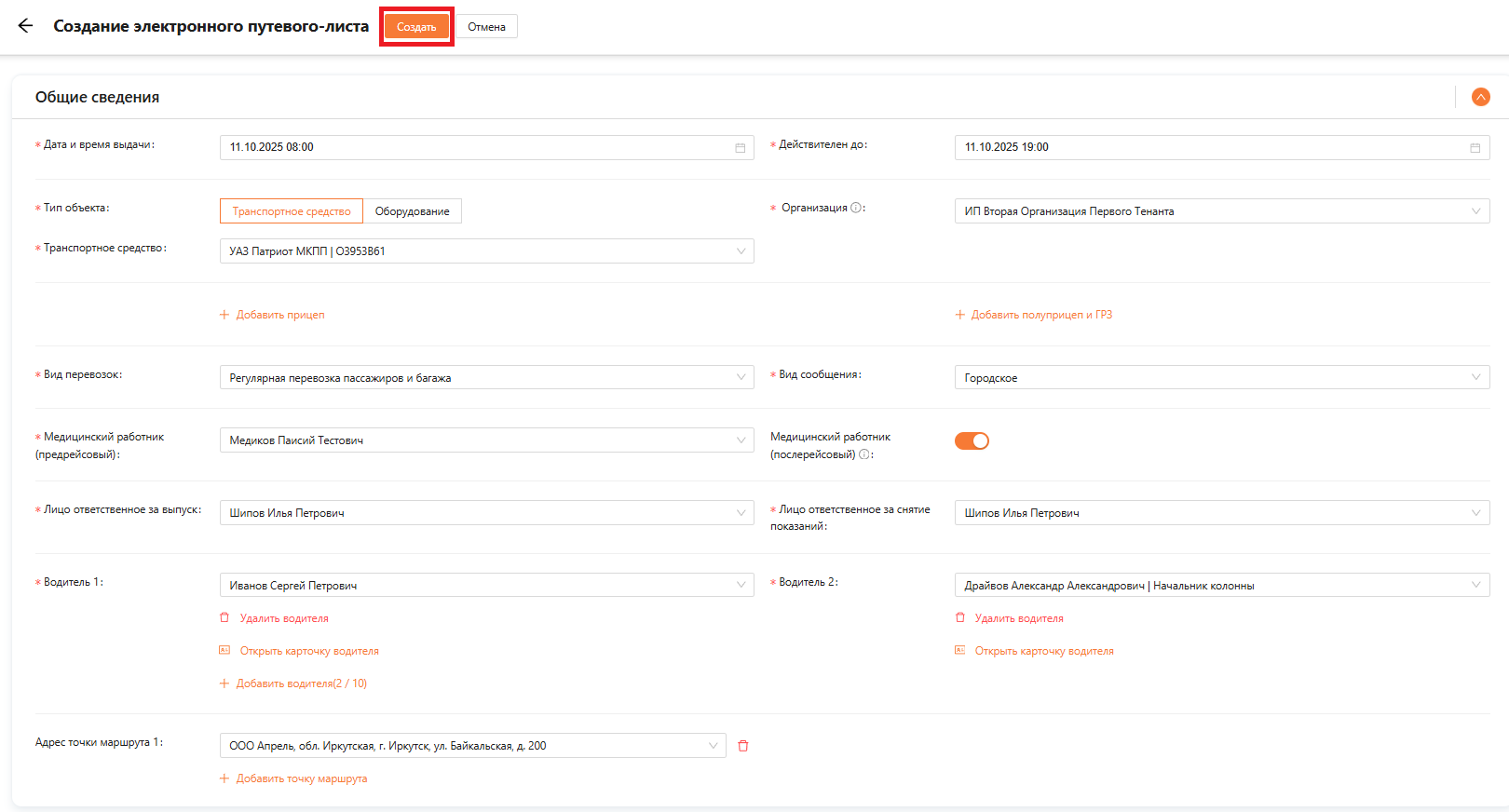Viewport: 1509px width, 812px height.
Task: Click the Отмена button
Action: click(x=486, y=27)
